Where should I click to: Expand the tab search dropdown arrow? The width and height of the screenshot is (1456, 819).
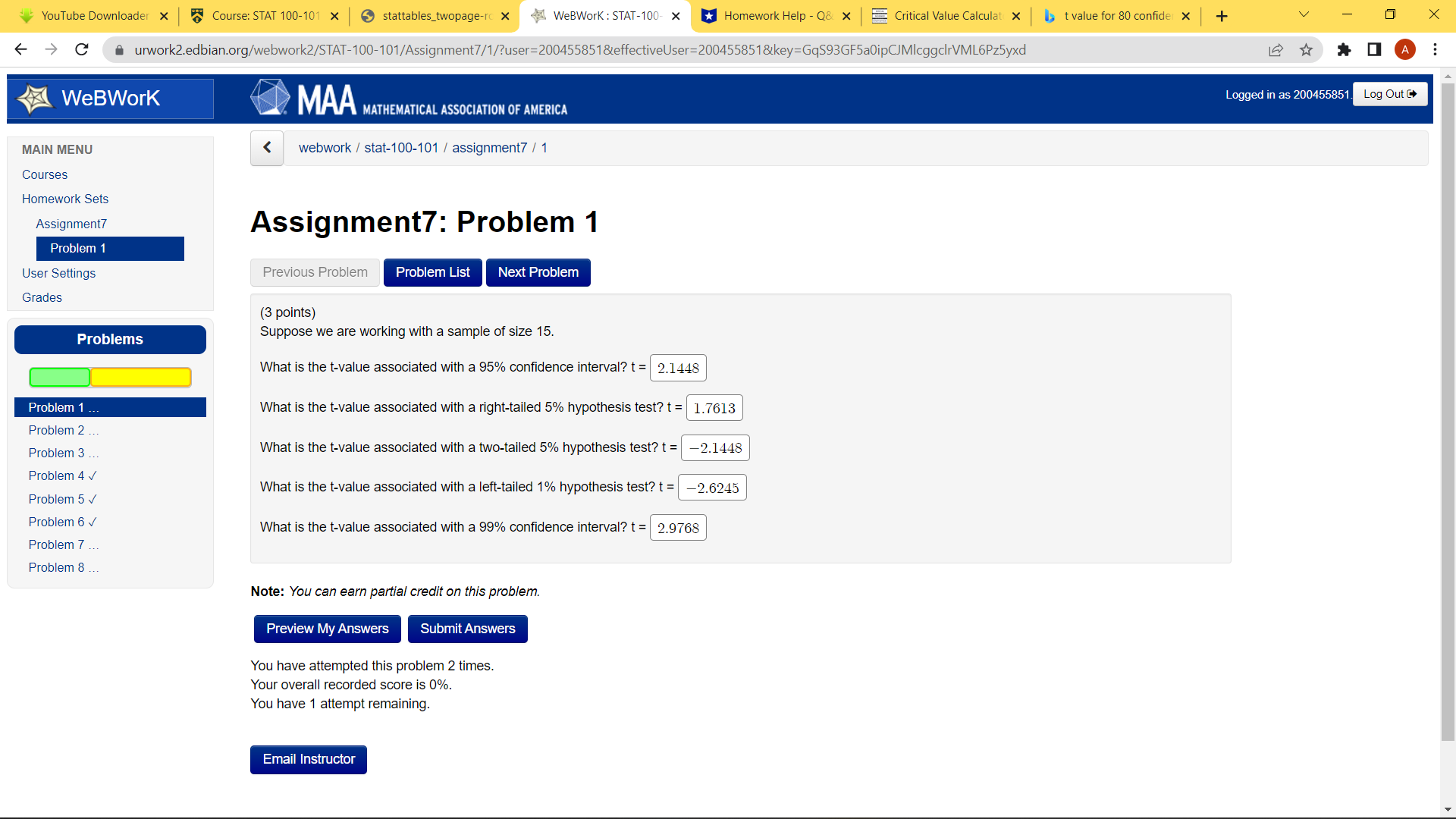(x=1304, y=15)
